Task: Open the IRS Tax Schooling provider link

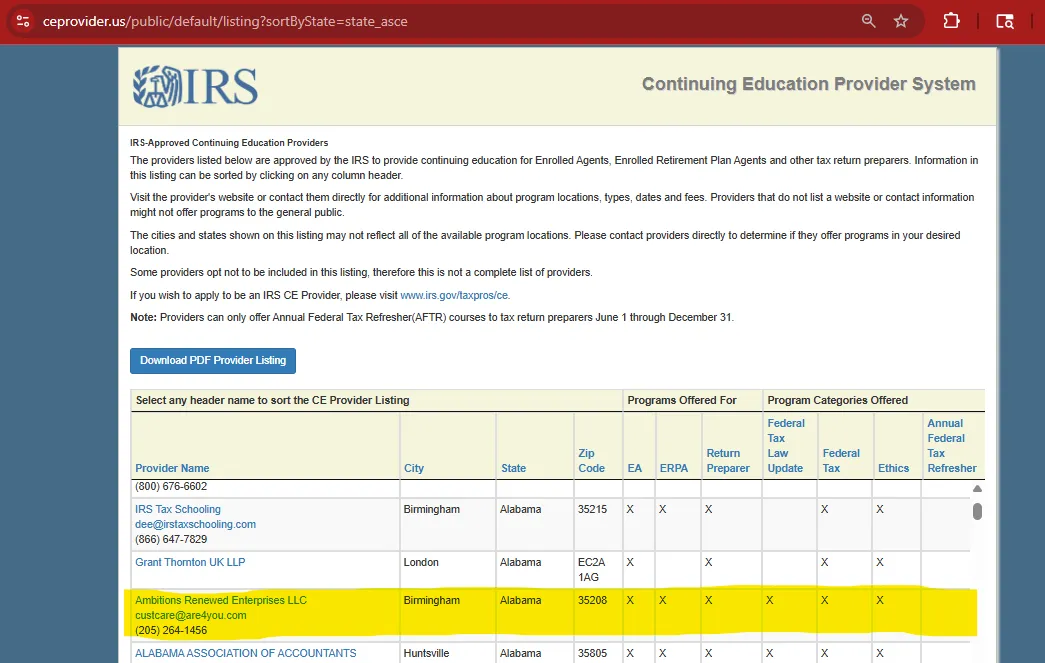Action: click(178, 509)
